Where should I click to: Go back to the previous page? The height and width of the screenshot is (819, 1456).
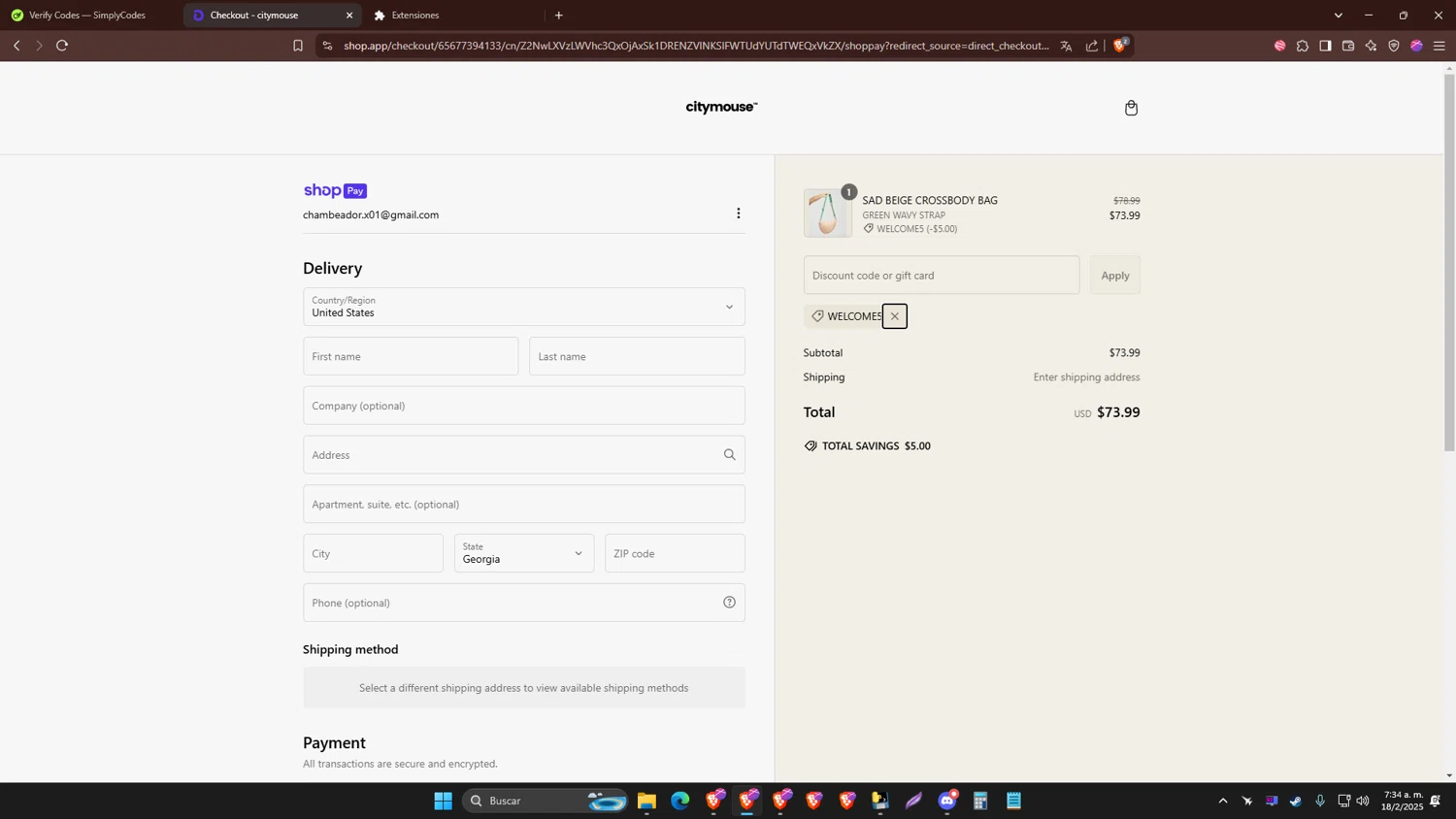pyautogui.click(x=17, y=46)
